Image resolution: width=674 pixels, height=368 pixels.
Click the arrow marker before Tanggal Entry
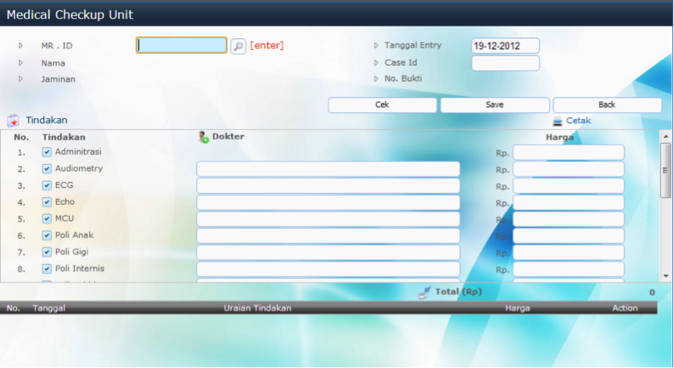(x=376, y=45)
